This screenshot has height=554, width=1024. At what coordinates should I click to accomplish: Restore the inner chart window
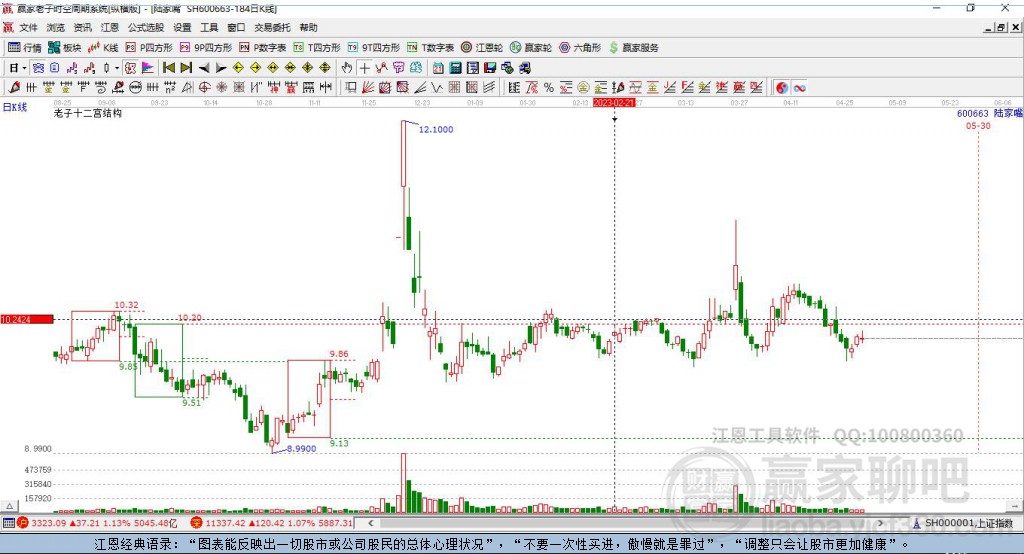(x=1001, y=27)
